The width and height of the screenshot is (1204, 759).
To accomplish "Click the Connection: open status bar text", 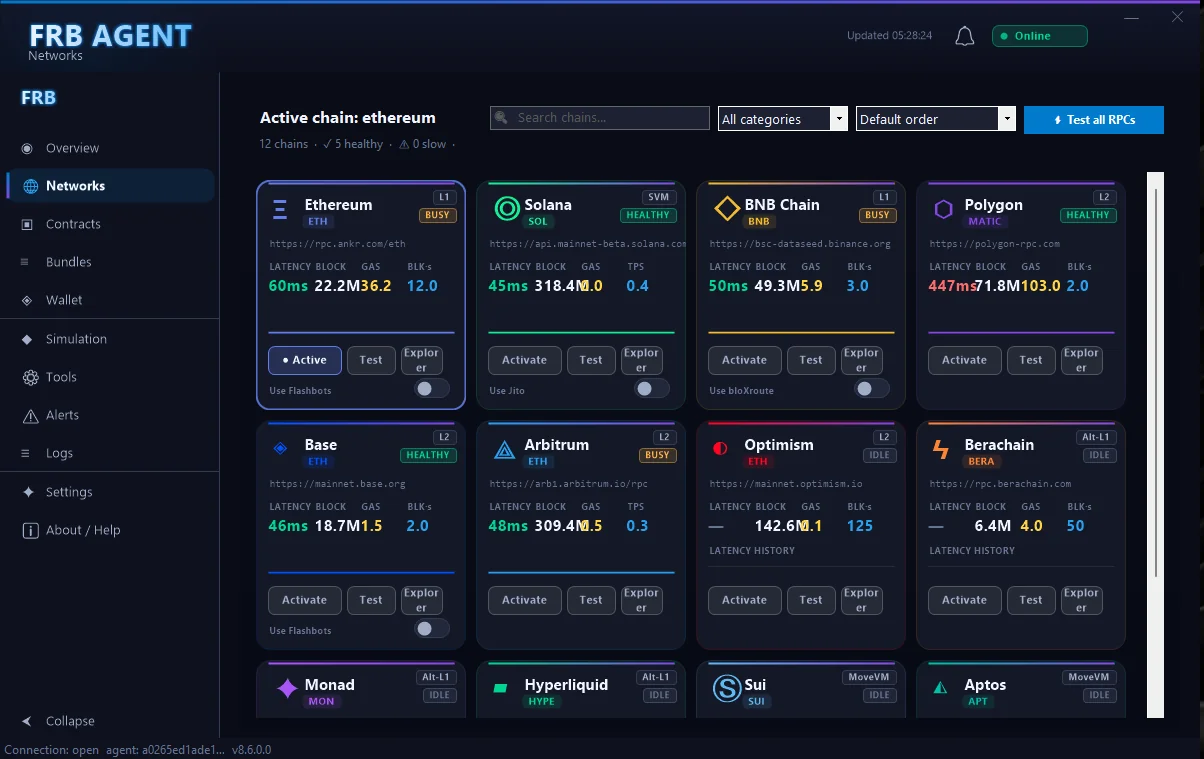I will 52,750.
